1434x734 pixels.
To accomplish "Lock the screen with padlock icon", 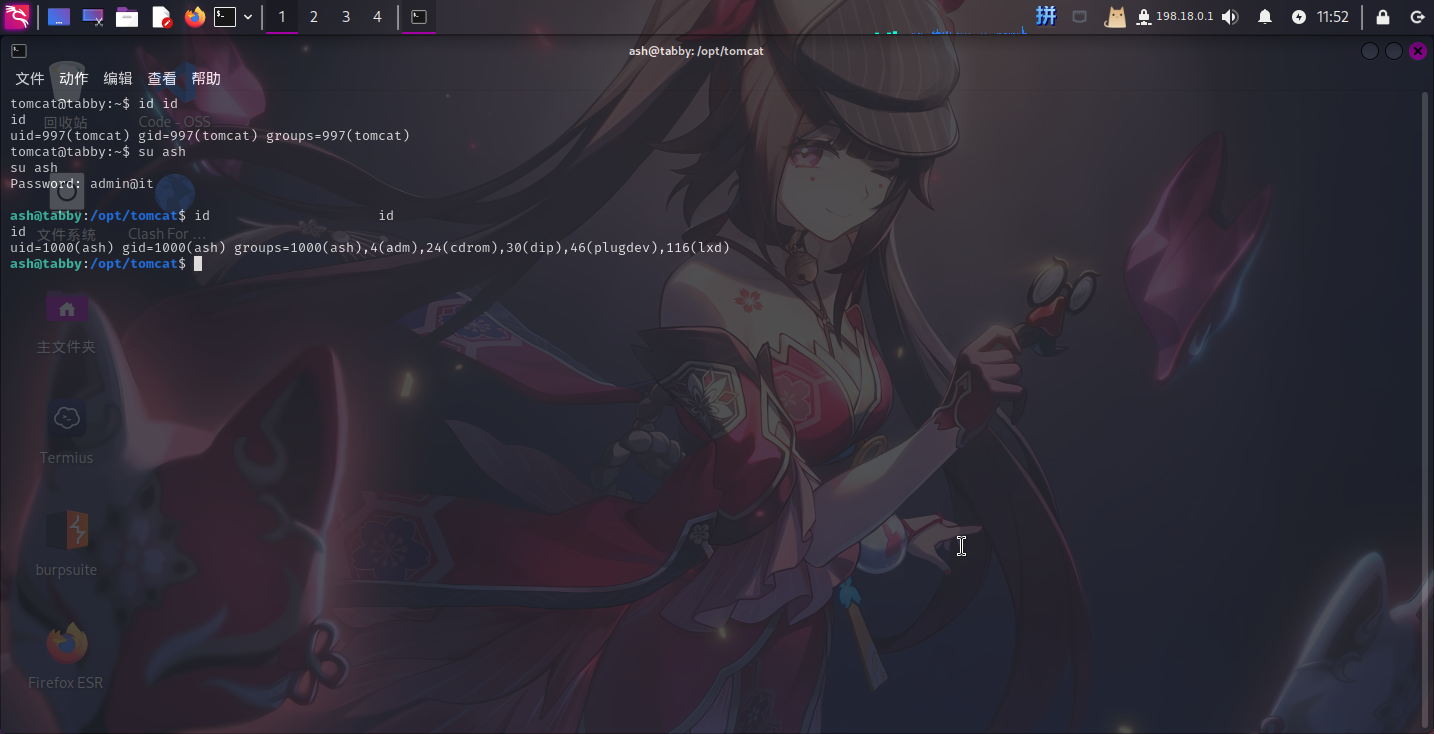I will click(x=1383, y=17).
